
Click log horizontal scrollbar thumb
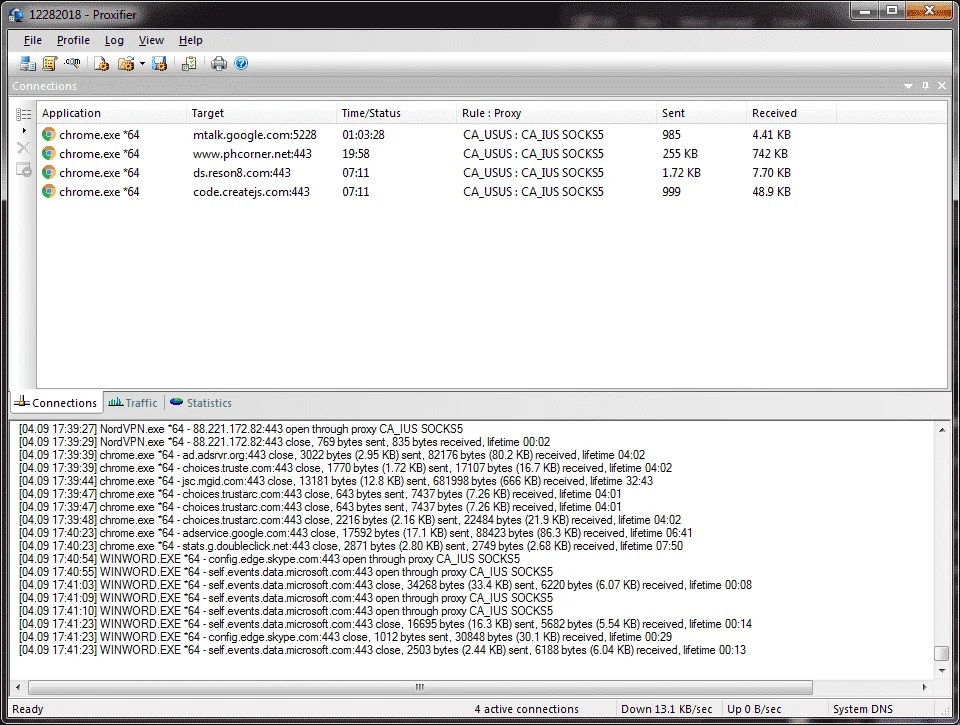click(x=420, y=687)
